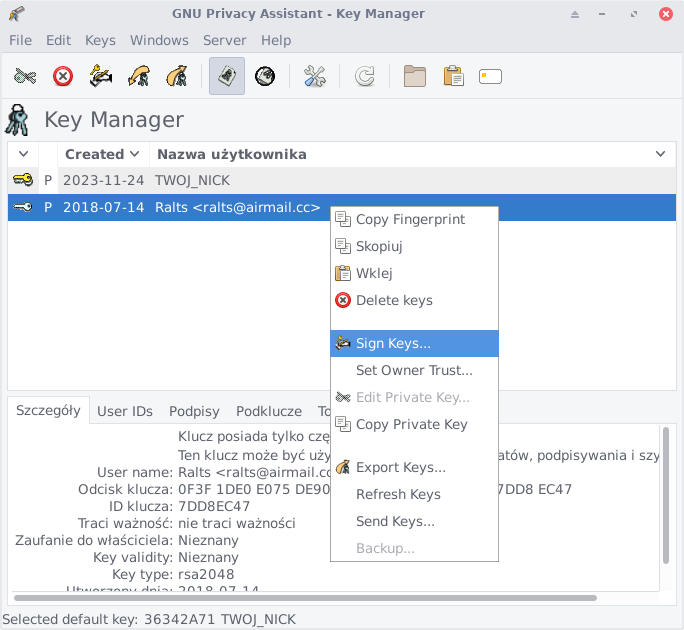Select Set Owner Trust... in context menu
The image size is (684, 630).
(x=414, y=370)
